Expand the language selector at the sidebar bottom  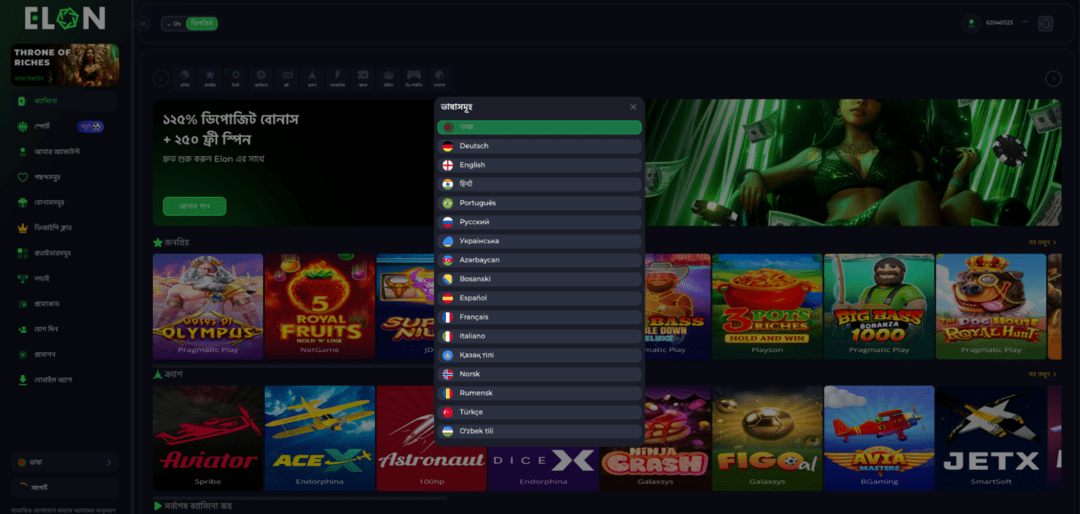65,462
